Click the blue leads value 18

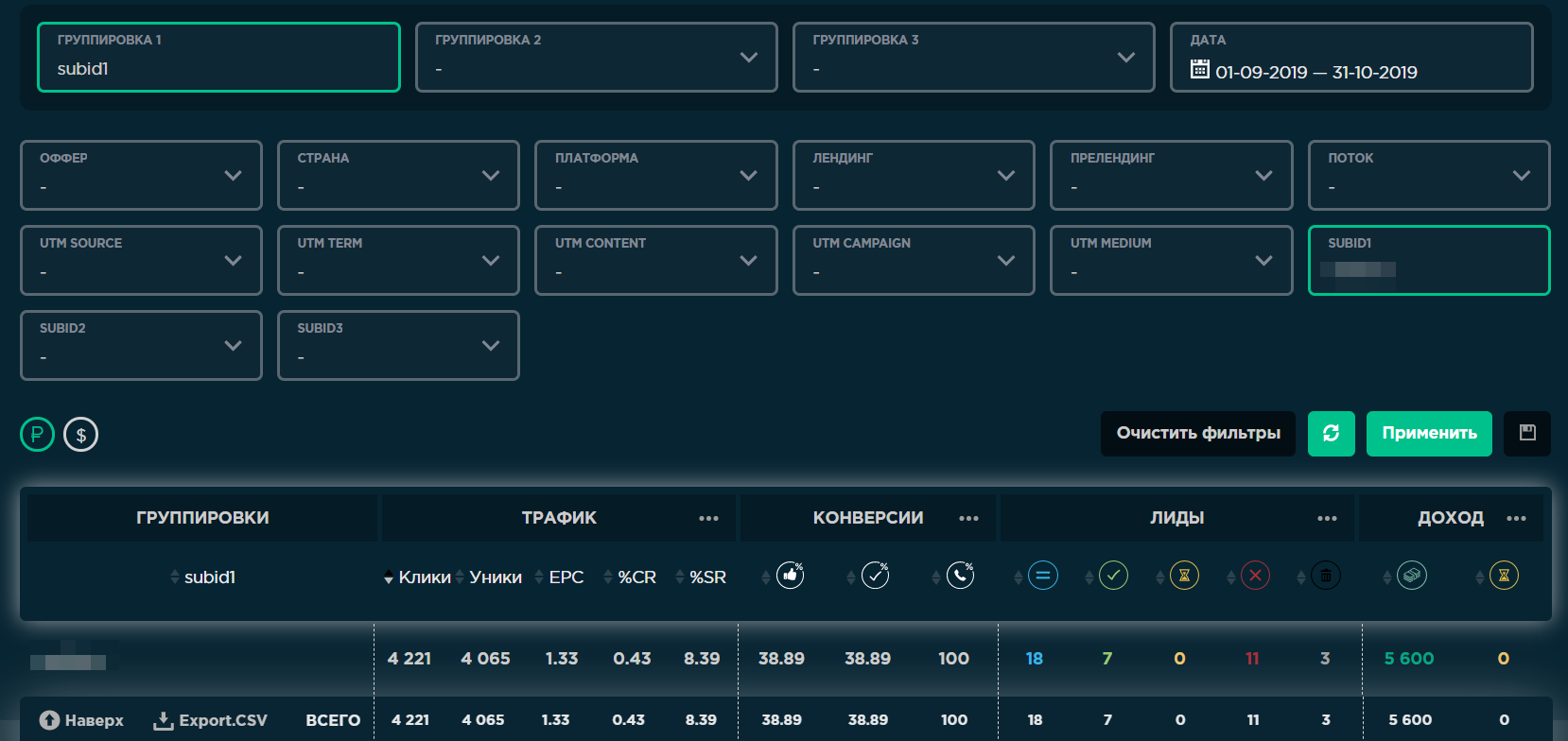tap(1035, 659)
